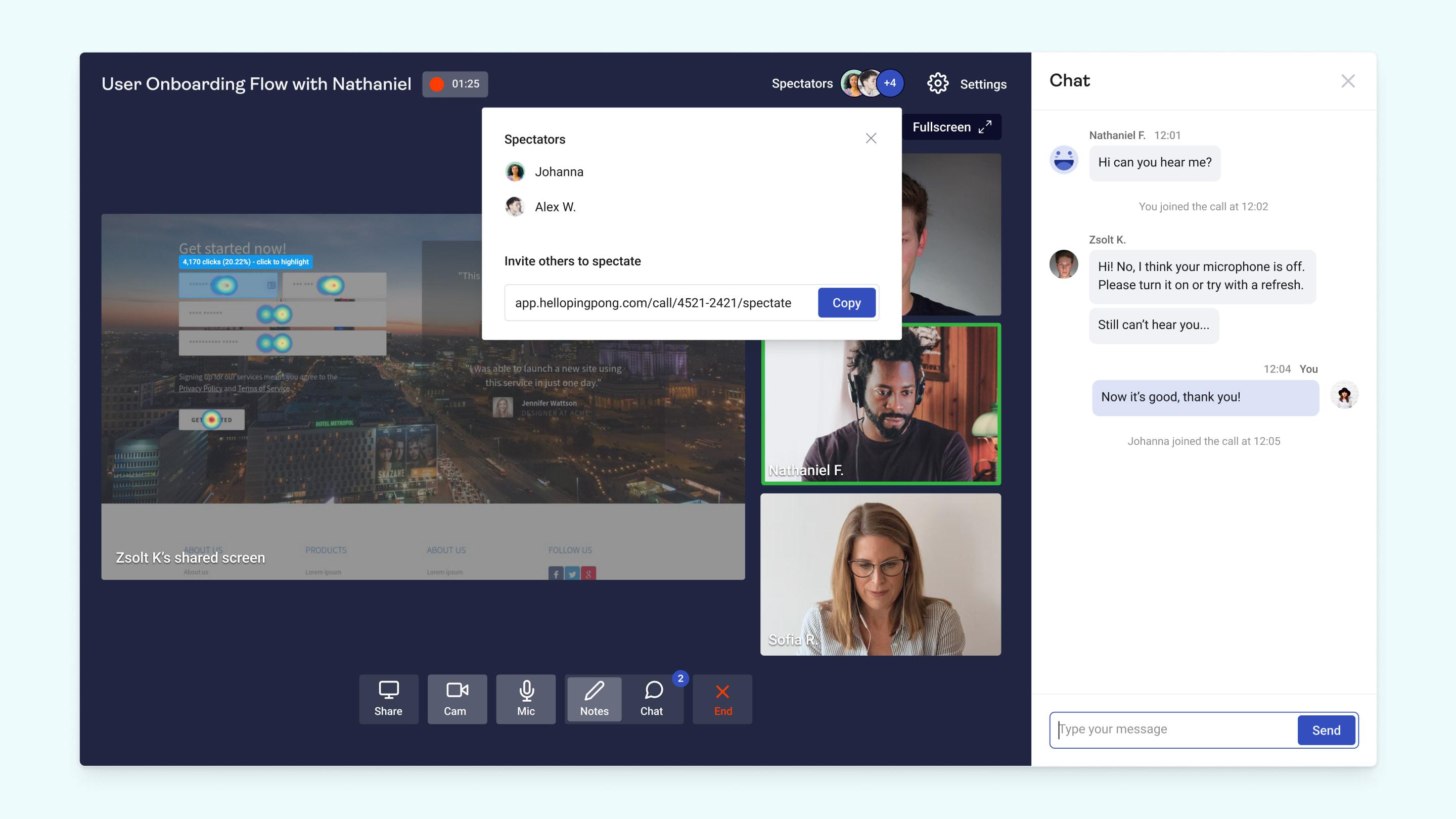This screenshot has width=1456, height=819.
Task: Close the Spectators modal
Action: tap(871, 138)
